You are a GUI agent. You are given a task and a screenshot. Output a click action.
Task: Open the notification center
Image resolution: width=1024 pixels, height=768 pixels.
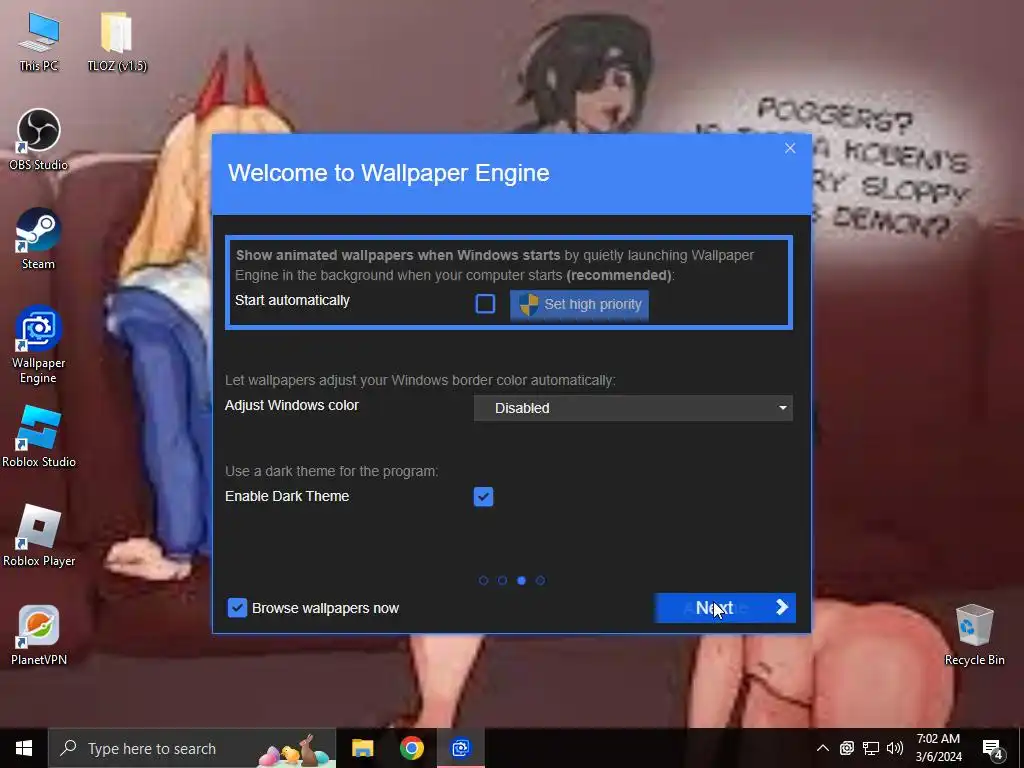point(993,749)
